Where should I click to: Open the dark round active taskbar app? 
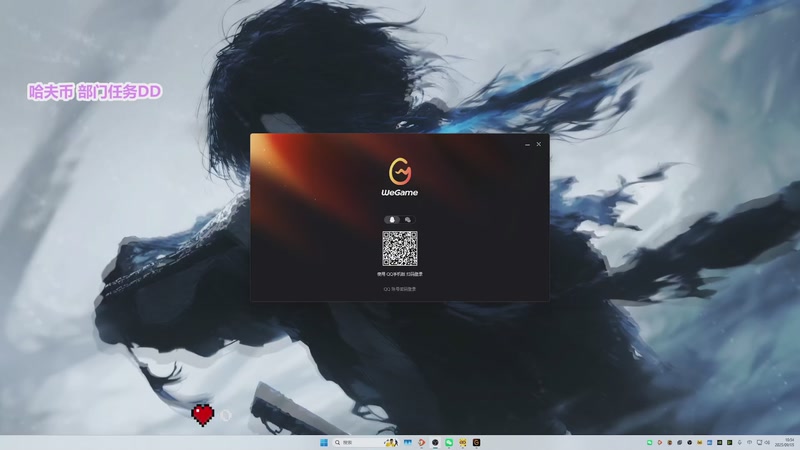(x=435, y=442)
